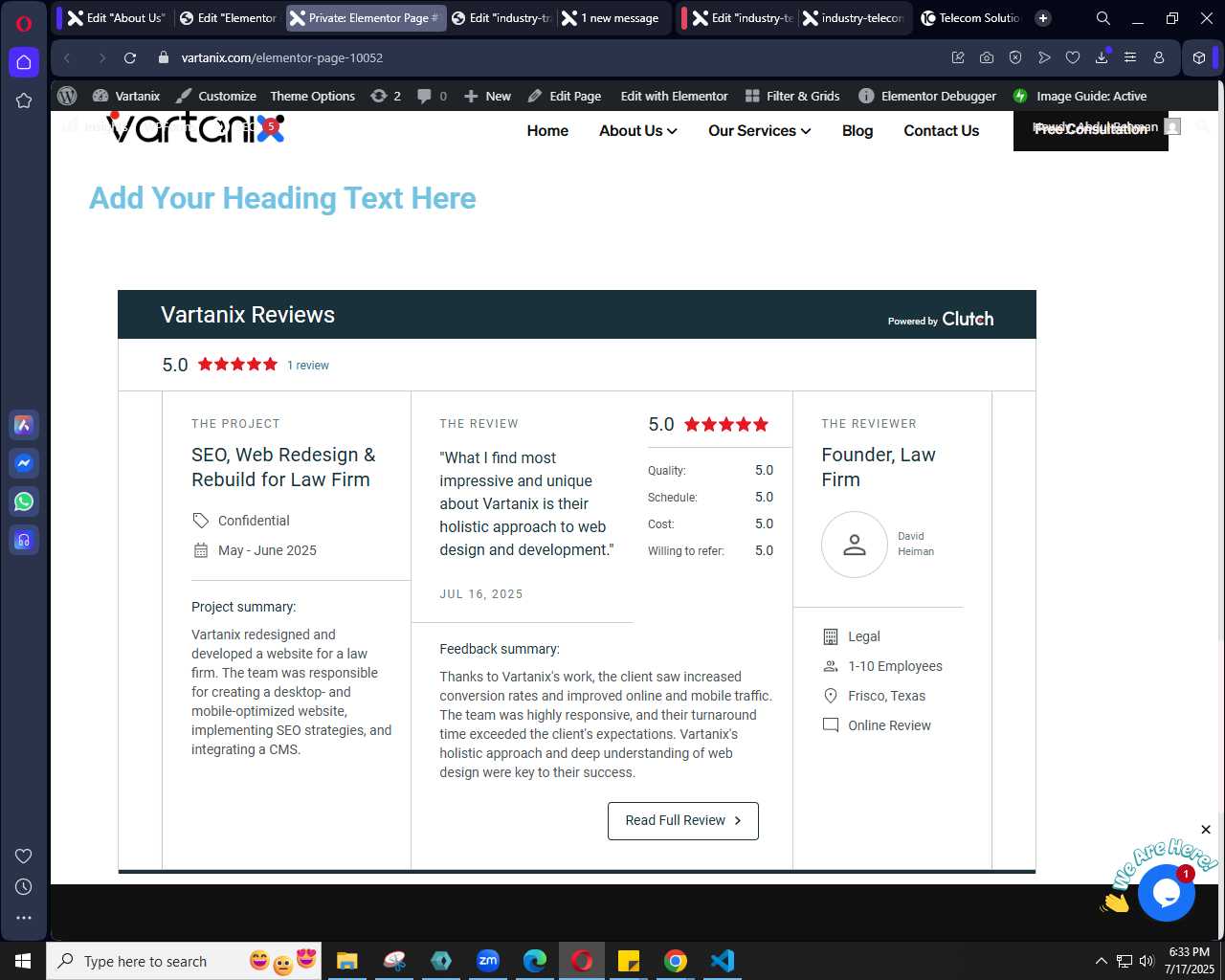Open Google Chrome from taskbar

coord(676,961)
